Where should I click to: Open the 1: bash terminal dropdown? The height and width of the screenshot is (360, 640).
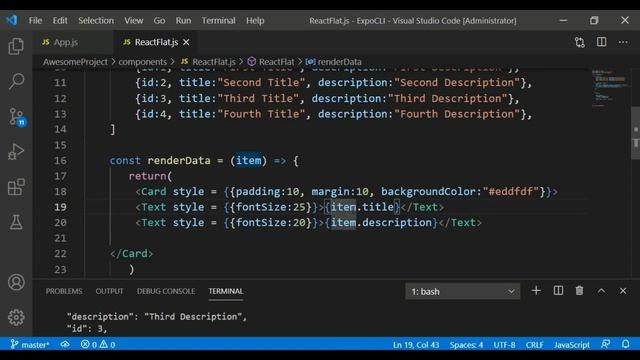[462, 291]
